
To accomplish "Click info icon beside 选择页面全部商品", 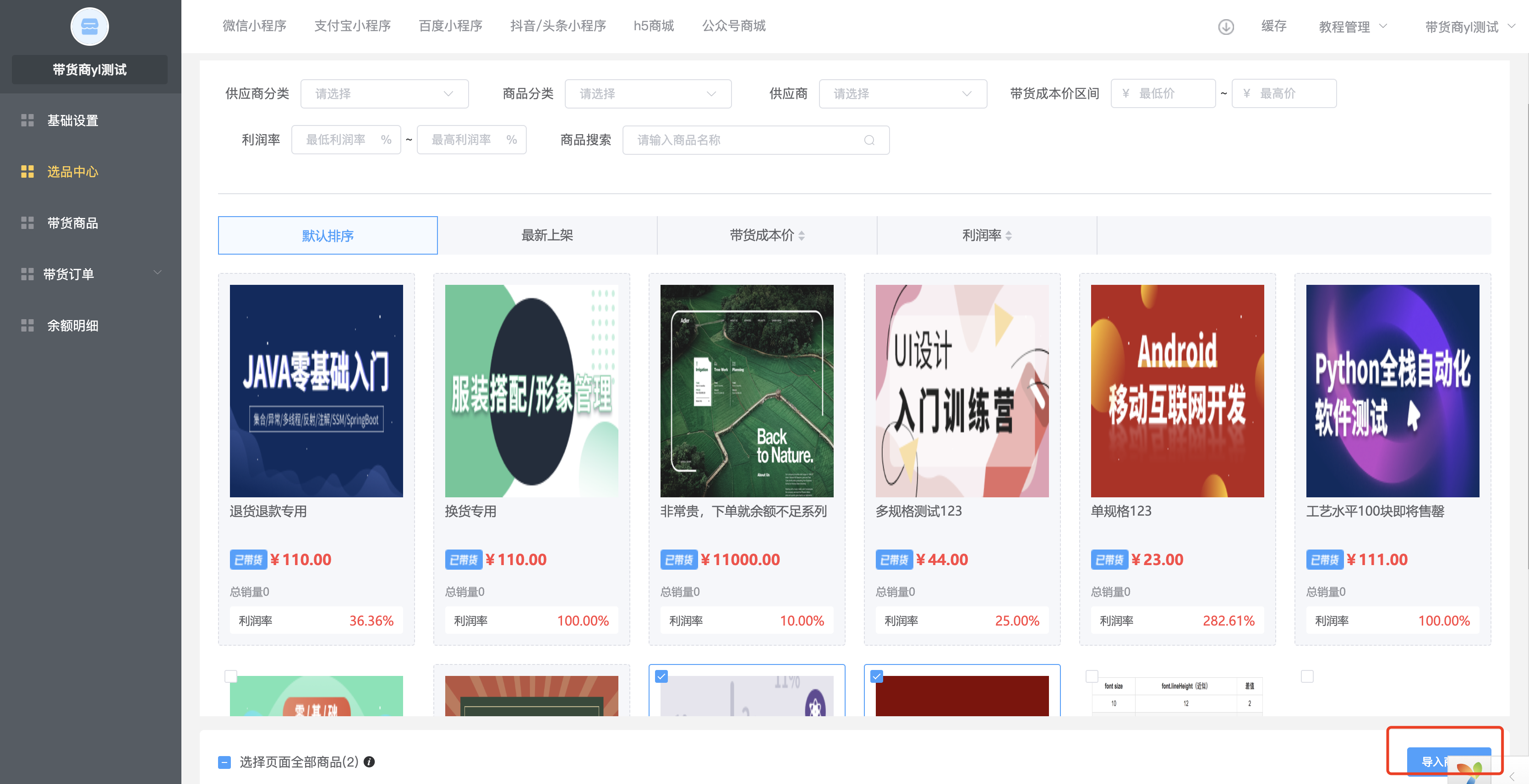I will pos(369,762).
